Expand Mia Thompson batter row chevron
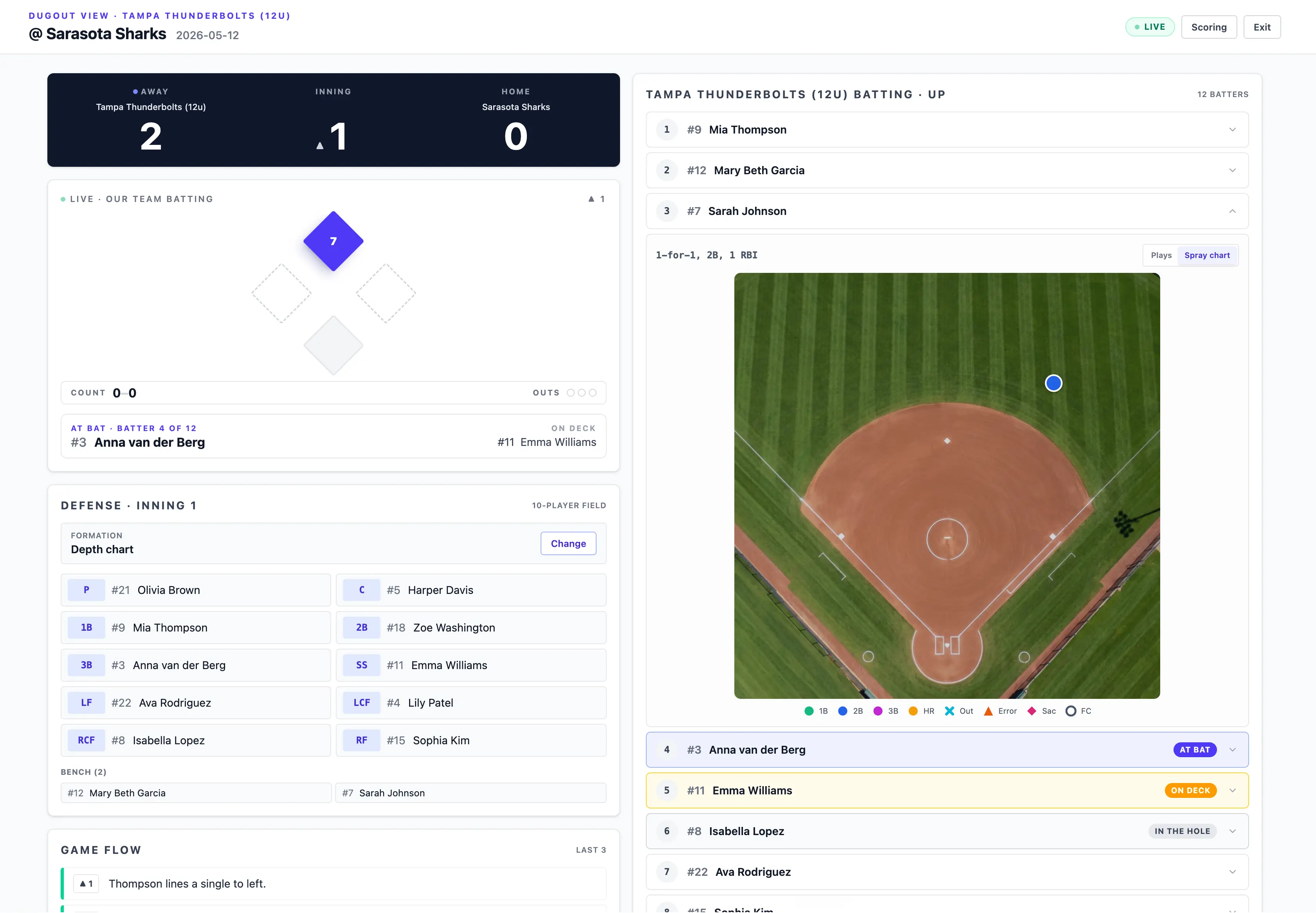Viewport: 1316px width, 913px height. pos(1233,130)
